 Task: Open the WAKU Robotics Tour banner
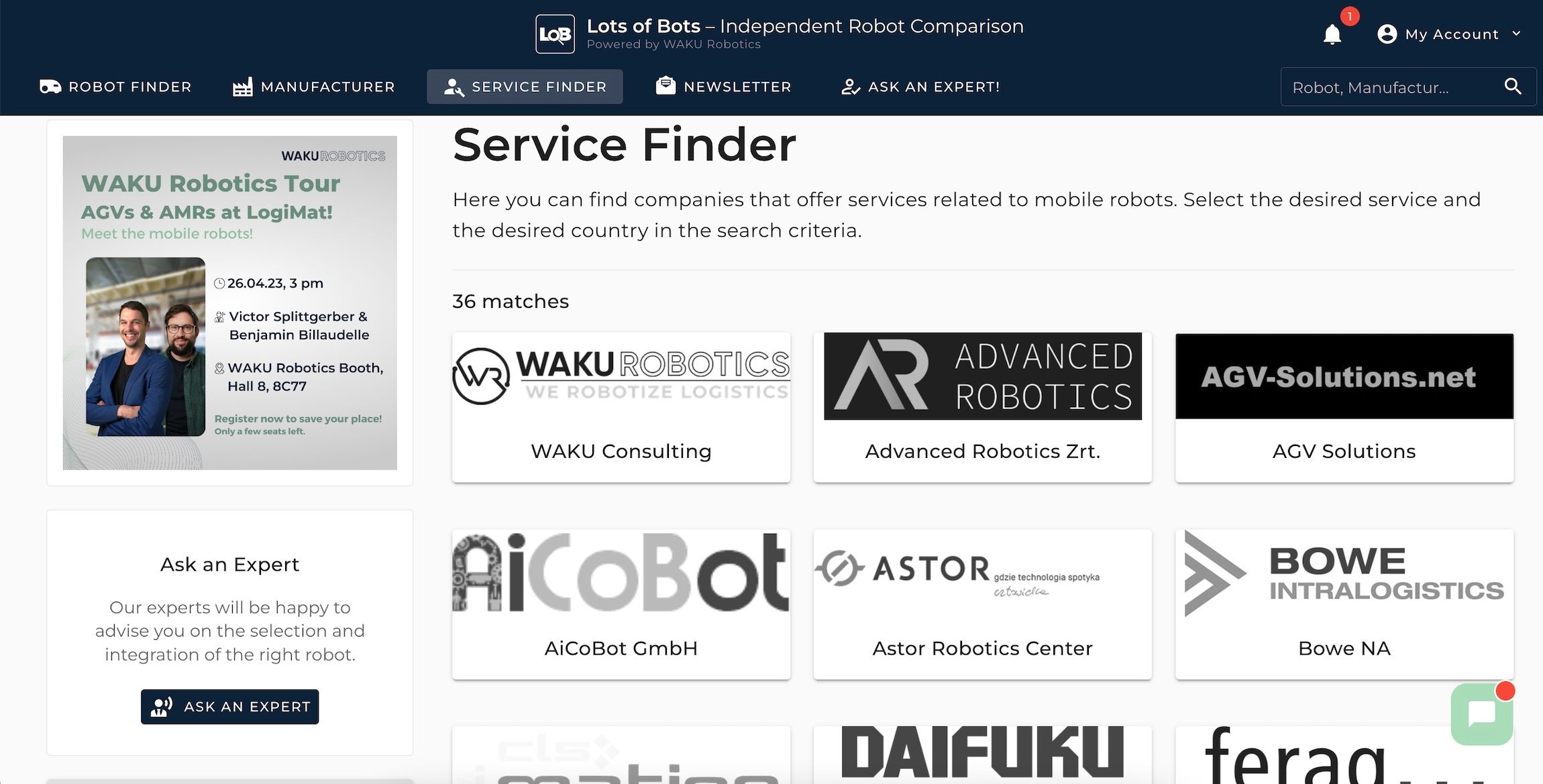tap(230, 302)
